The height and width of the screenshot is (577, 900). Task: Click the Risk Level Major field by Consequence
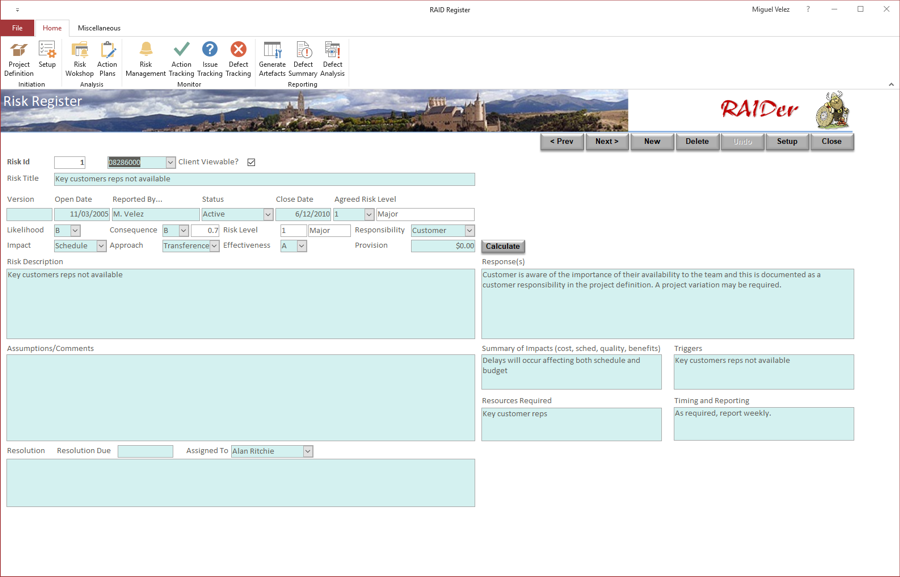click(329, 230)
